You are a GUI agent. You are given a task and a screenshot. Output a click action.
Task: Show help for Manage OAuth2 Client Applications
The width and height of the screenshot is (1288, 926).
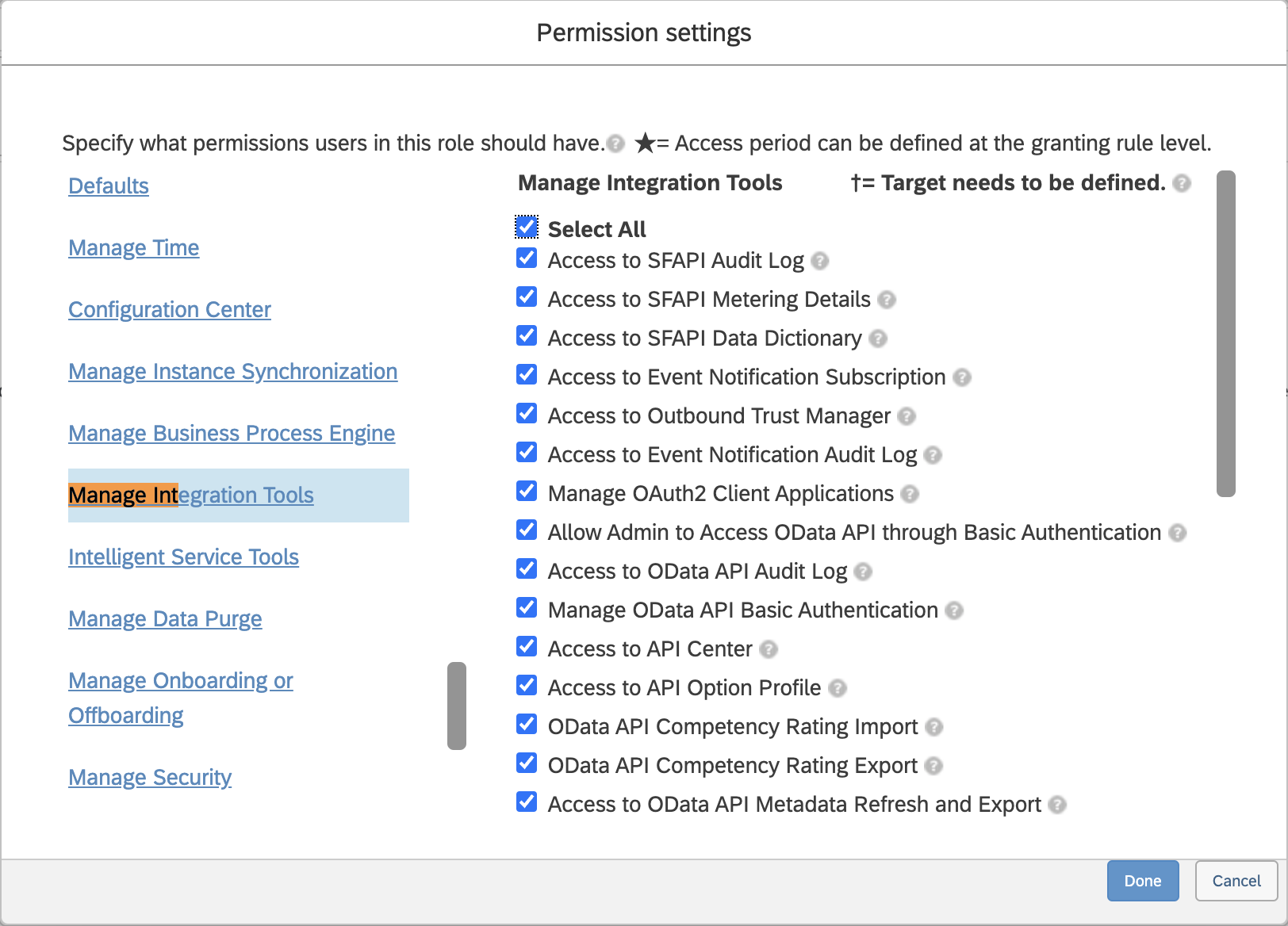pos(910,494)
